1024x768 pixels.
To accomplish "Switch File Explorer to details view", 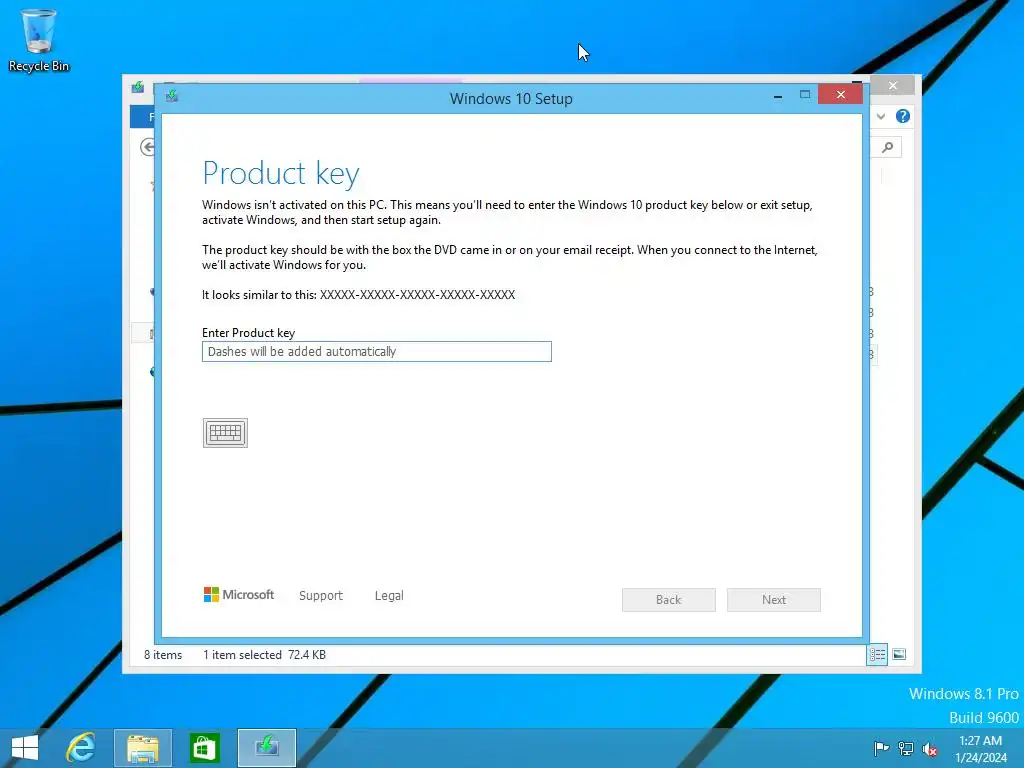I will click(x=877, y=654).
